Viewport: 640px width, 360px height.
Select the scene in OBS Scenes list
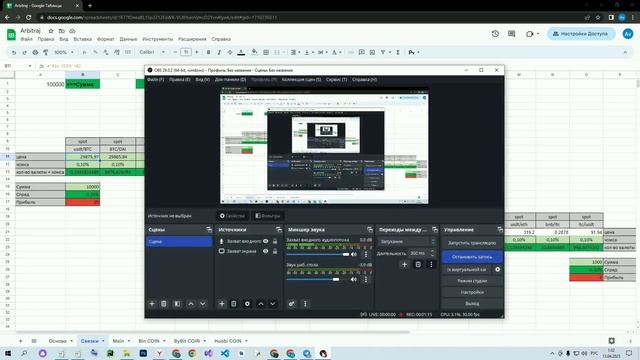[179, 242]
